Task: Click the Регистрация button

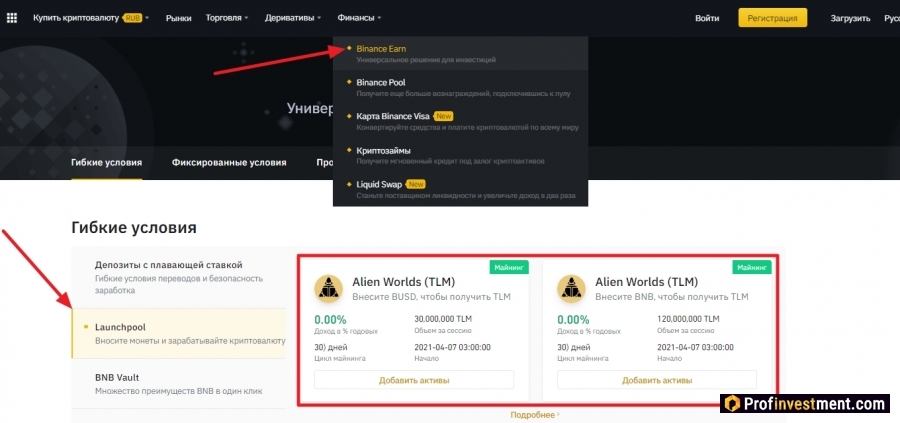Action: [773, 18]
